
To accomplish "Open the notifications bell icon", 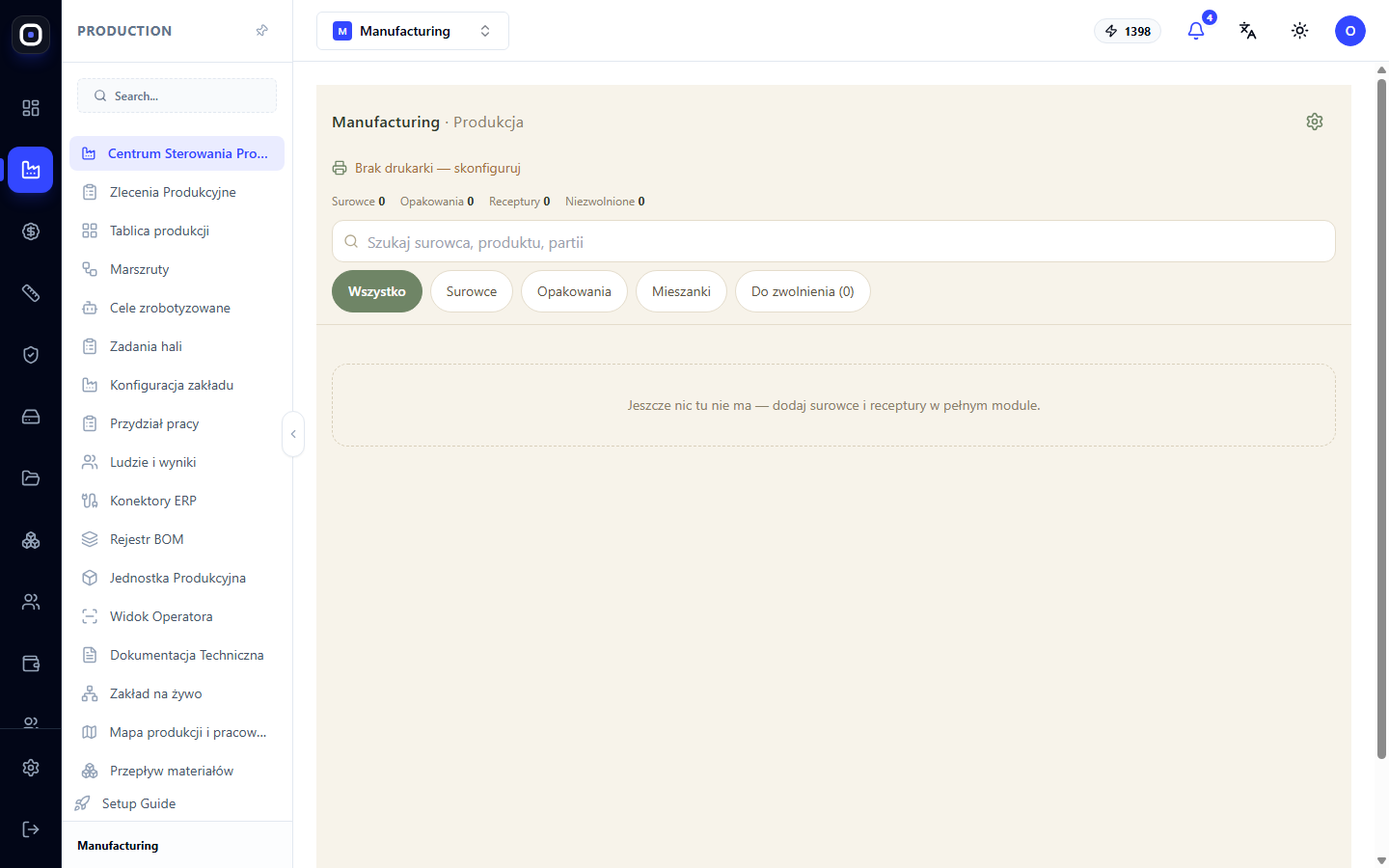I will point(1196,31).
